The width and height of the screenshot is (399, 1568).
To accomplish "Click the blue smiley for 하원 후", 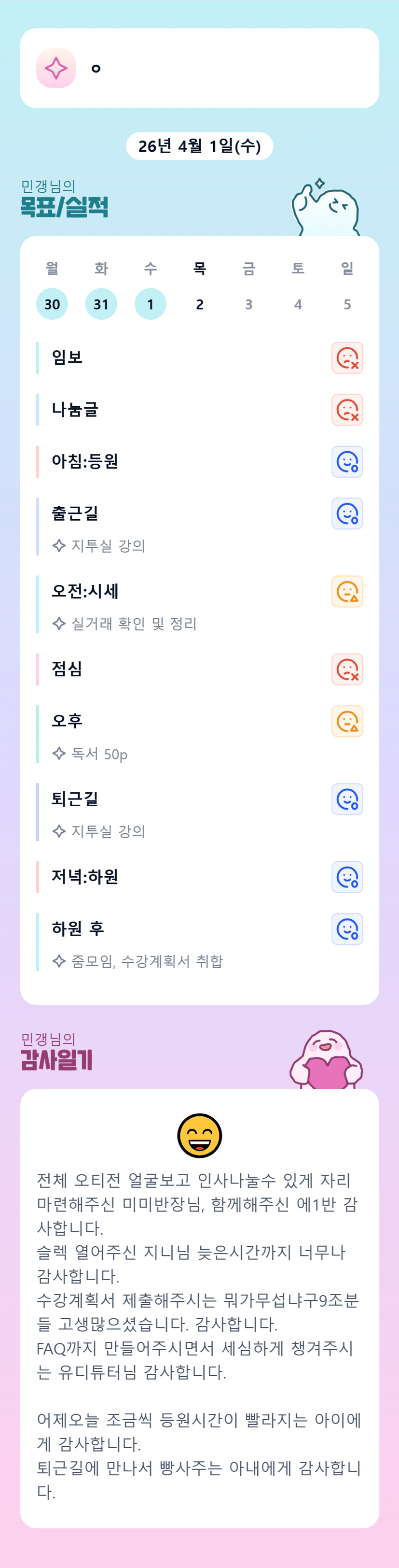I will pos(347,929).
